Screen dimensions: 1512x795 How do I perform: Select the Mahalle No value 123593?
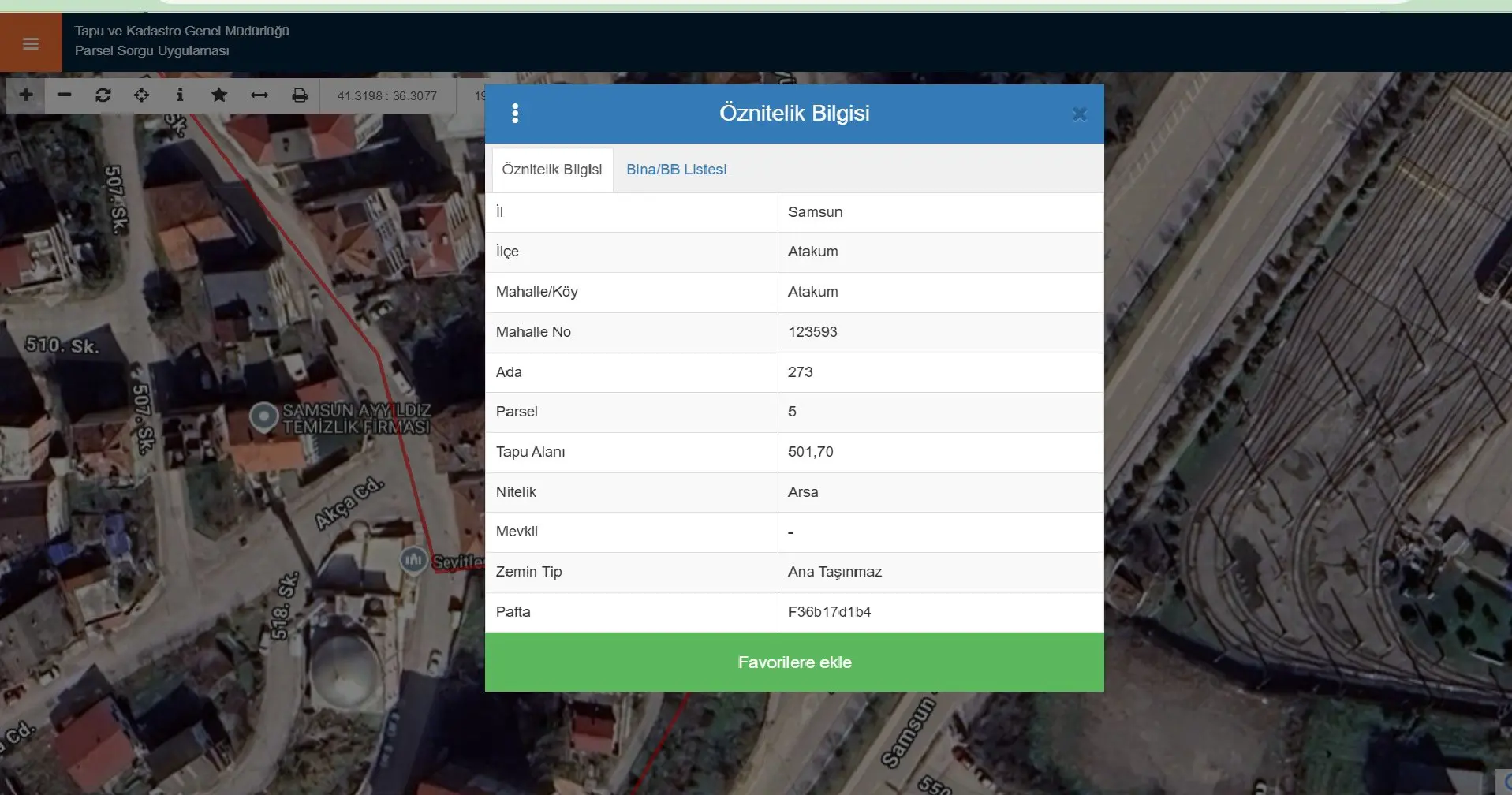pos(812,332)
